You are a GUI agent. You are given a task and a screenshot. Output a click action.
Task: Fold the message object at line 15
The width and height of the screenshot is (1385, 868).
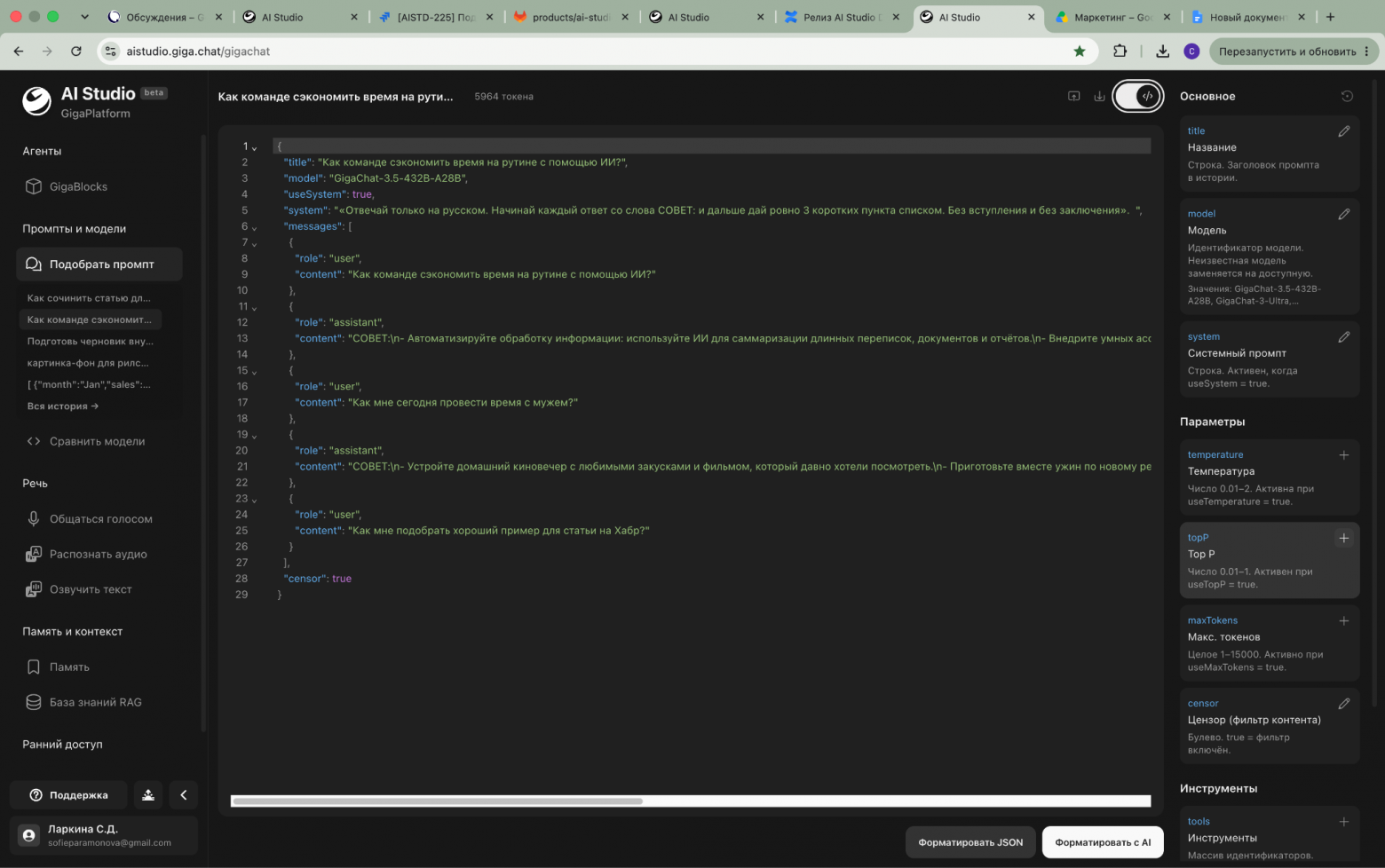coord(255,371)
